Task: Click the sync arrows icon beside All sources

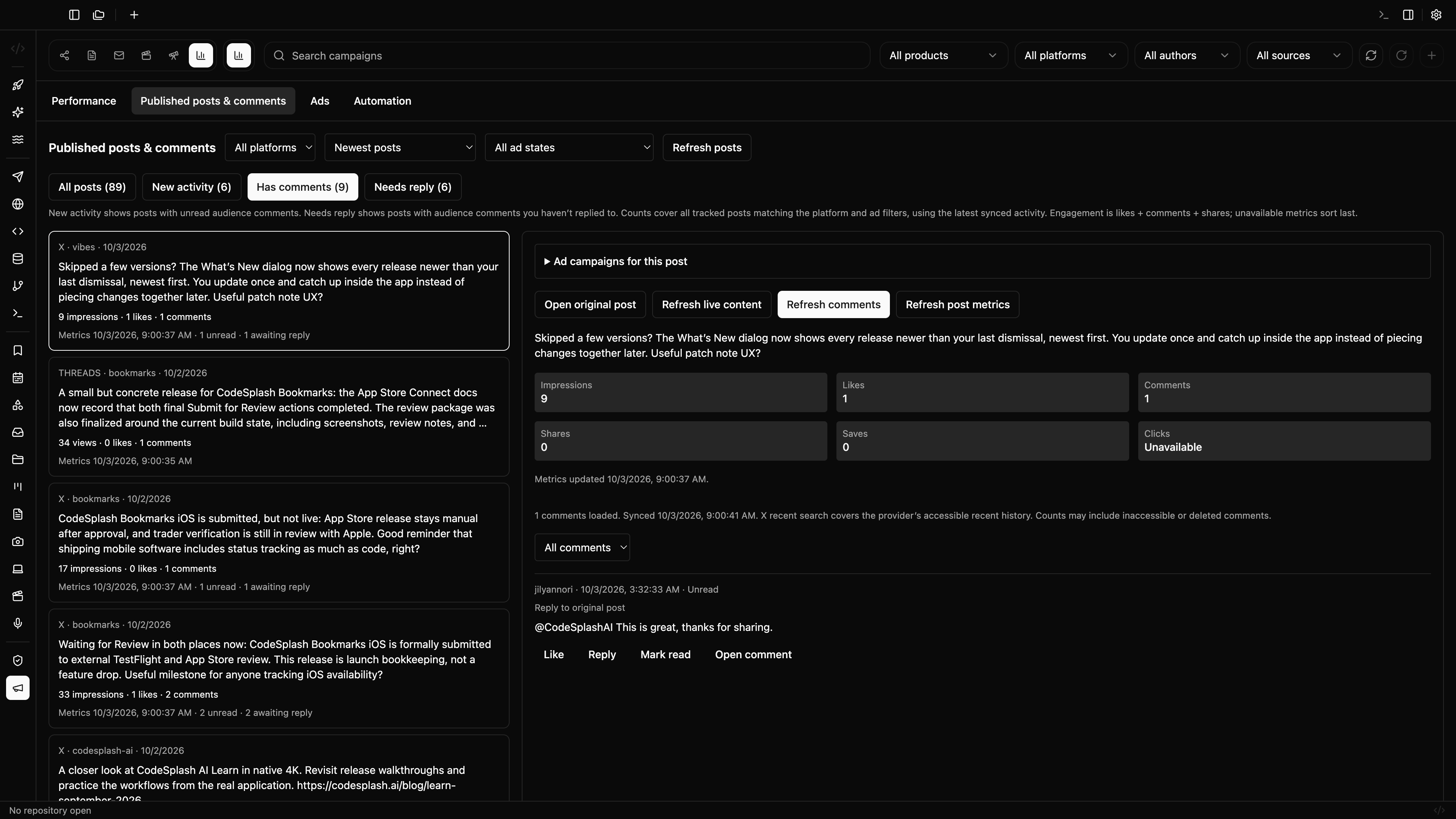Action: click(x=1371, y=55)
